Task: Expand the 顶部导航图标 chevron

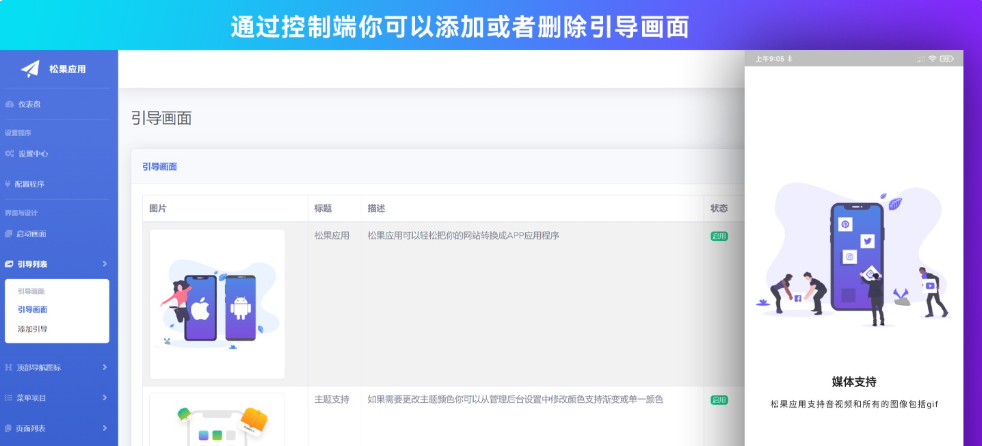Action: click(x=104, y=368)
